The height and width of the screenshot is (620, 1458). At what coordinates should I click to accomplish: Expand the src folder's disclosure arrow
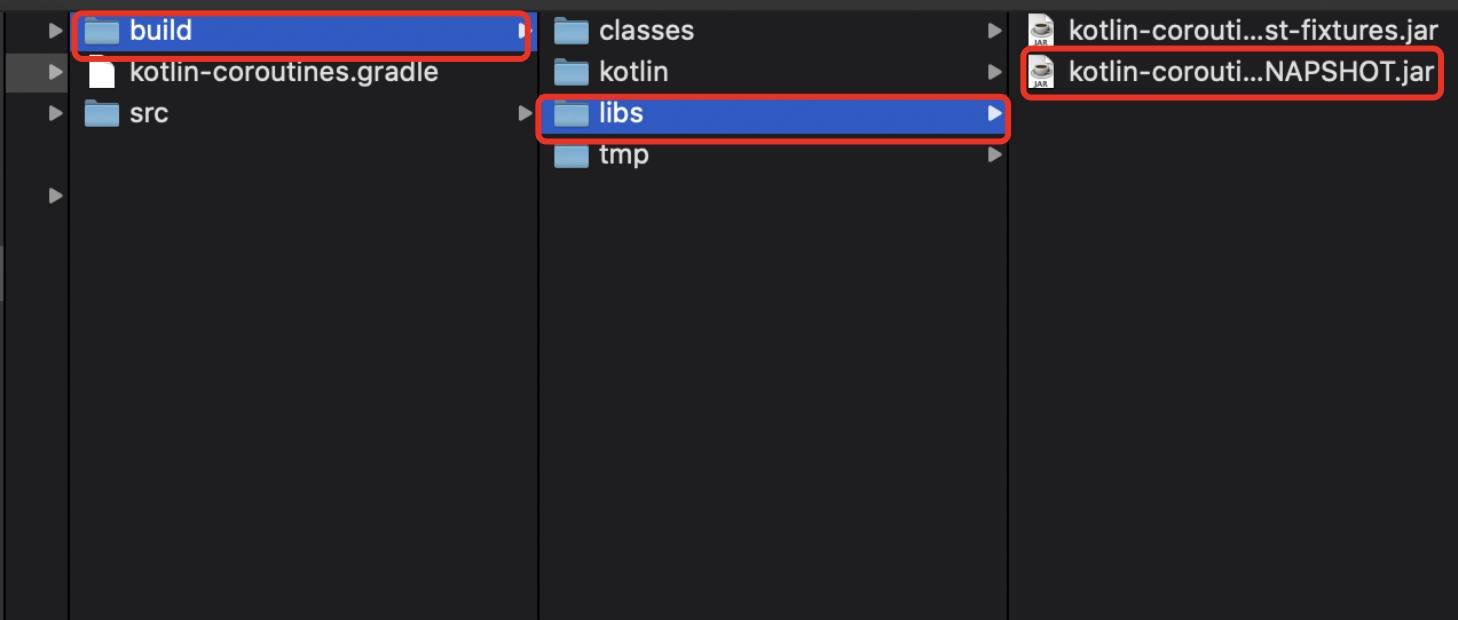[524, 114]
